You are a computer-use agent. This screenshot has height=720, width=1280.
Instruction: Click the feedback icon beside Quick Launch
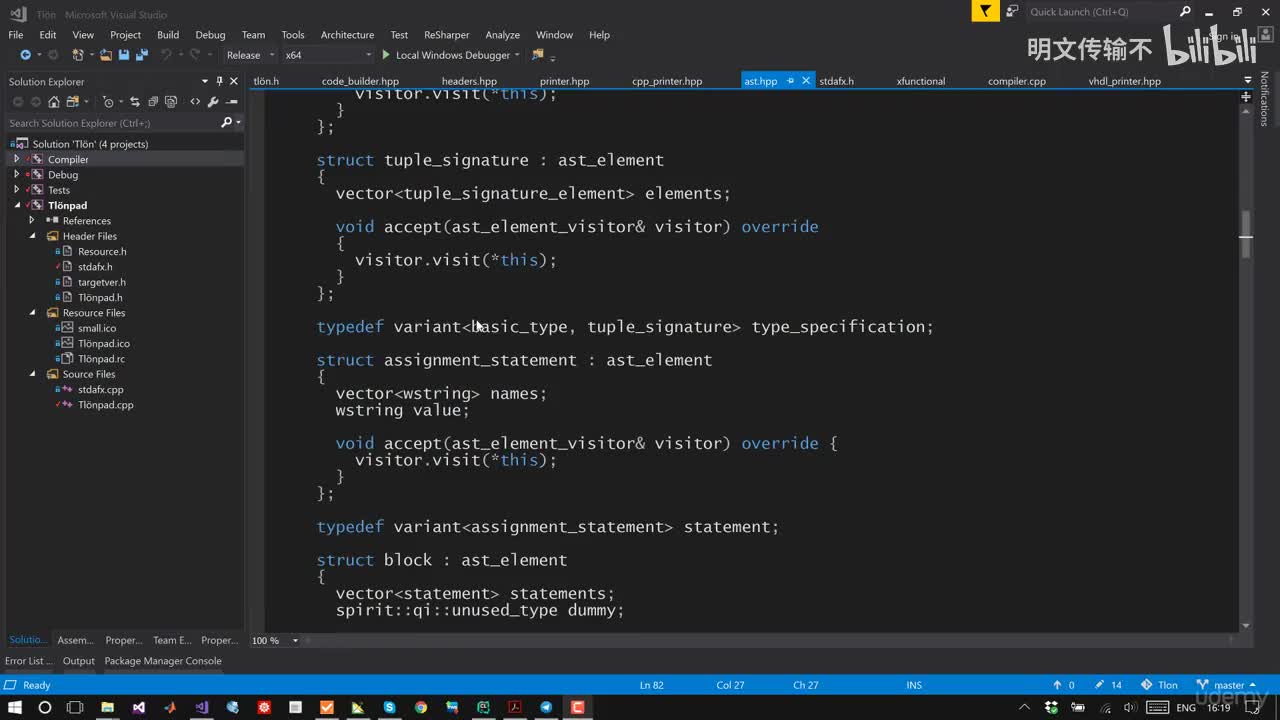coord(1012,12)
